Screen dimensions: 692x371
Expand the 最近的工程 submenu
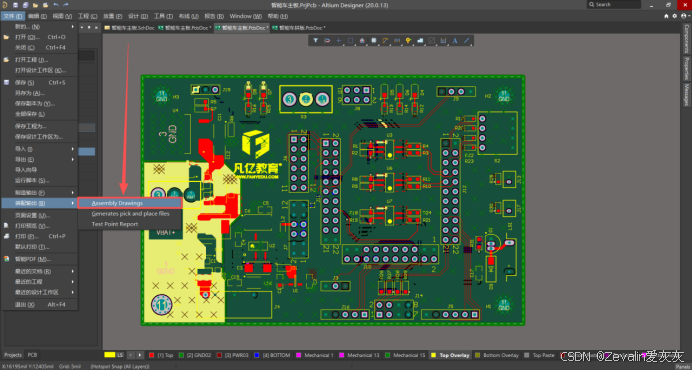tap(40, 281)
